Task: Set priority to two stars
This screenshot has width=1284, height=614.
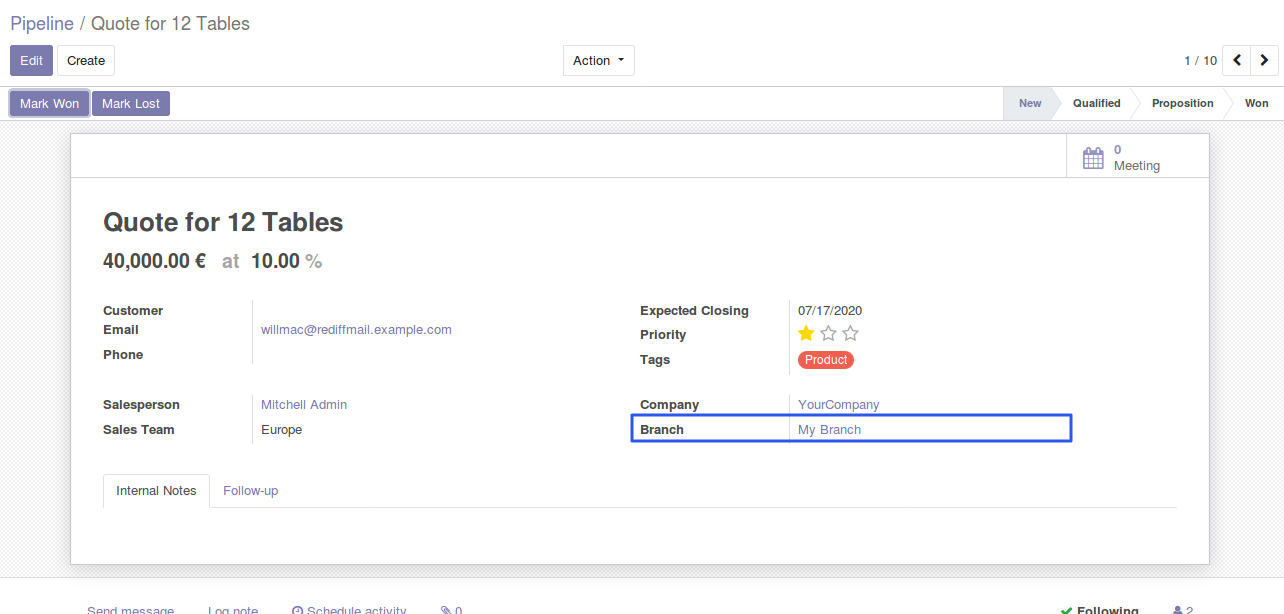Action: tap(828, 334)
